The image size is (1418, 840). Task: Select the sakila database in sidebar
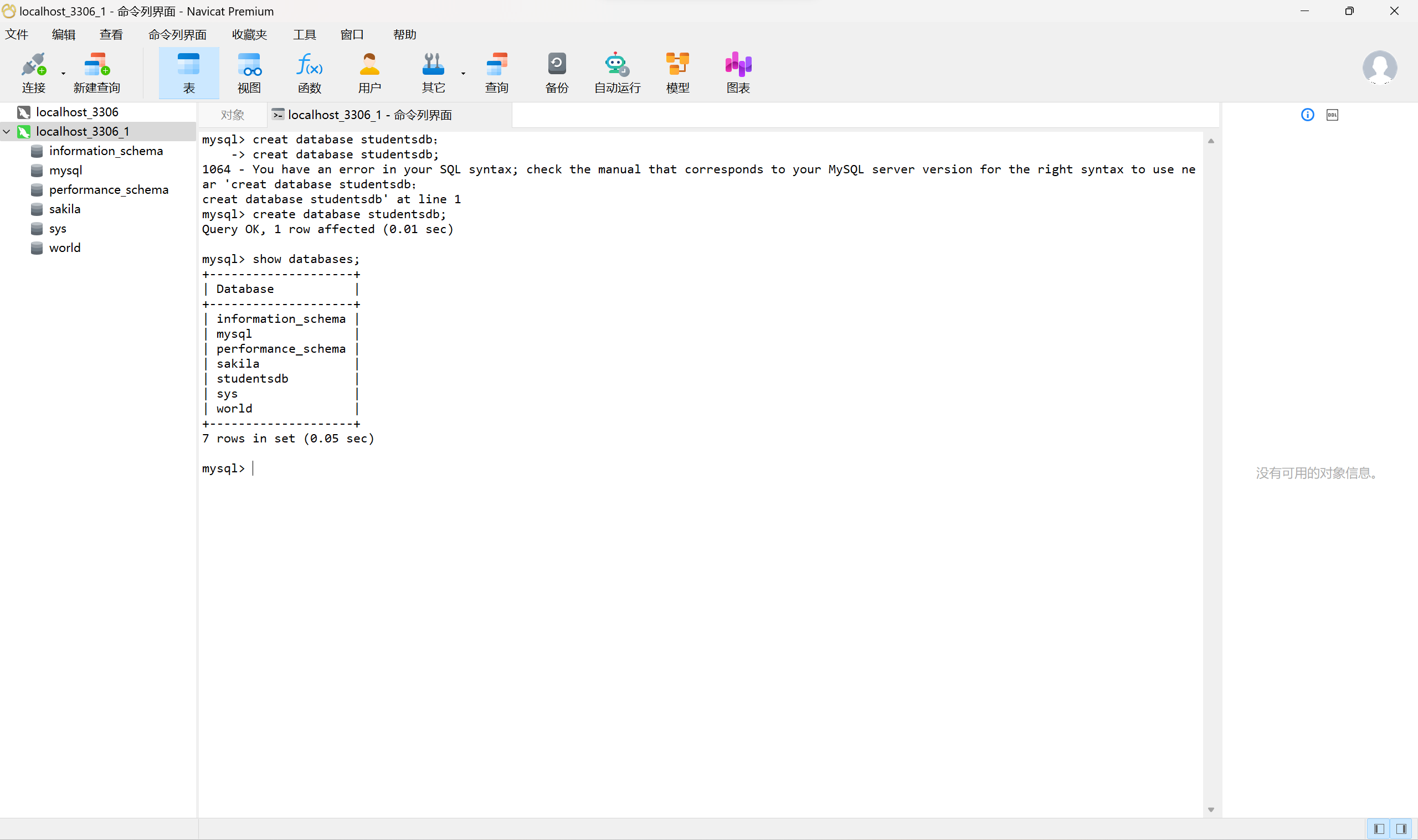[65, 209]
